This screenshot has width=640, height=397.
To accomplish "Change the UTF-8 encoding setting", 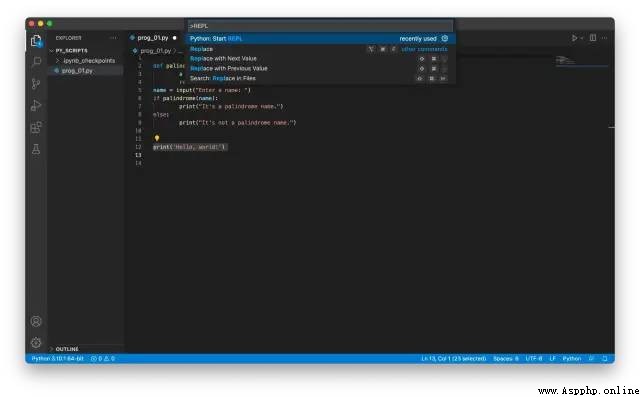I will (534, 359).
